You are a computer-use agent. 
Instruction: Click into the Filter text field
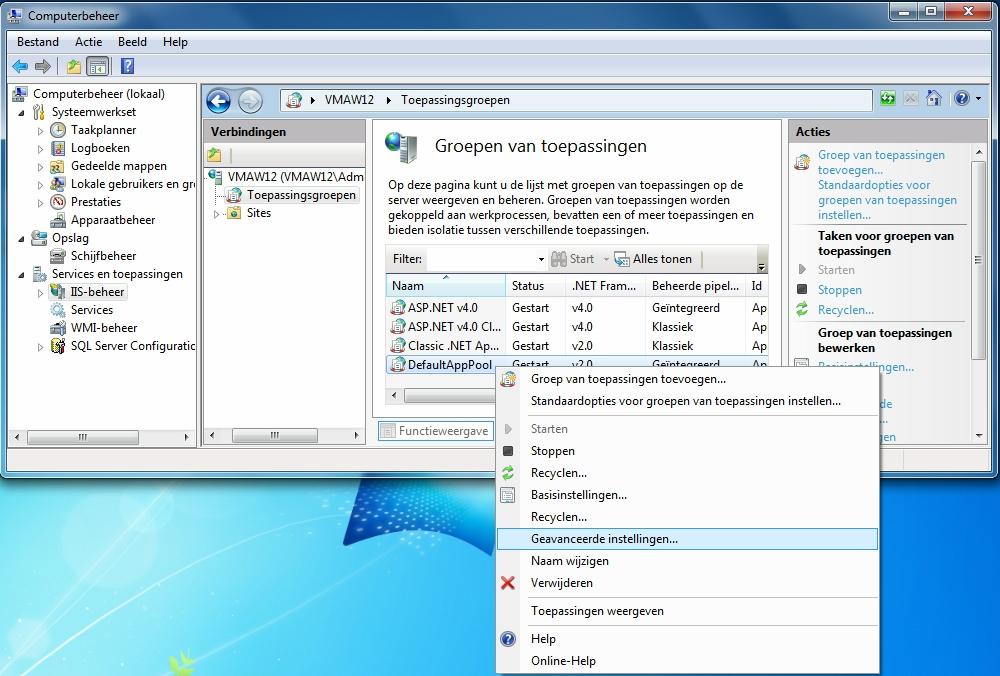[x=482, y=259]
